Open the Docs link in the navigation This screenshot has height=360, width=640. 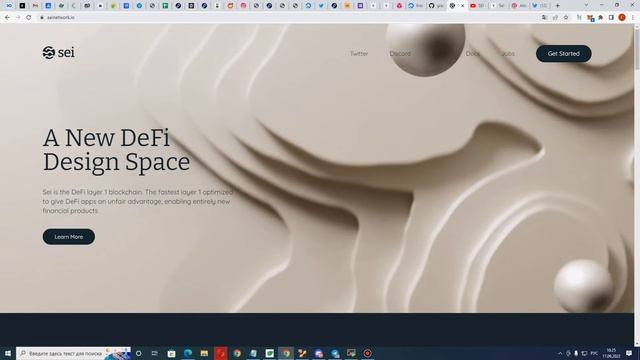(473, 53)
